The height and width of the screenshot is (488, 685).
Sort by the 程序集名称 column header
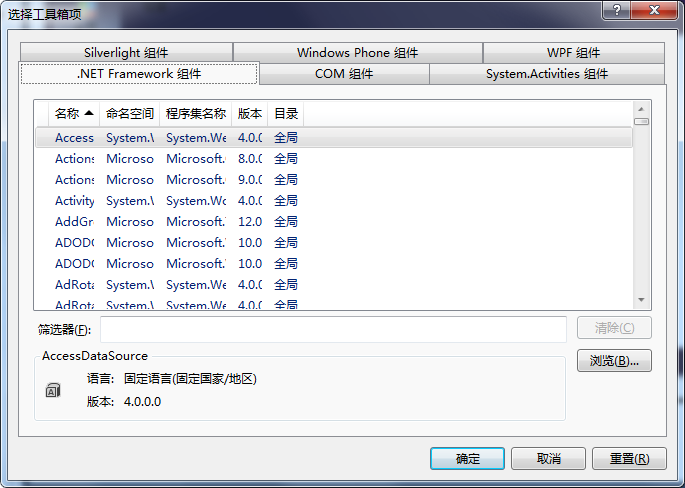(x=196, y=114)
